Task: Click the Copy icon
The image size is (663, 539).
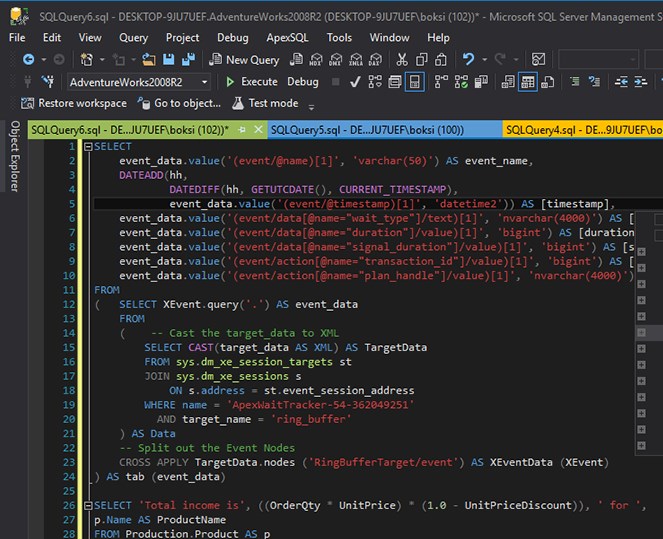Action: [422, 60]
